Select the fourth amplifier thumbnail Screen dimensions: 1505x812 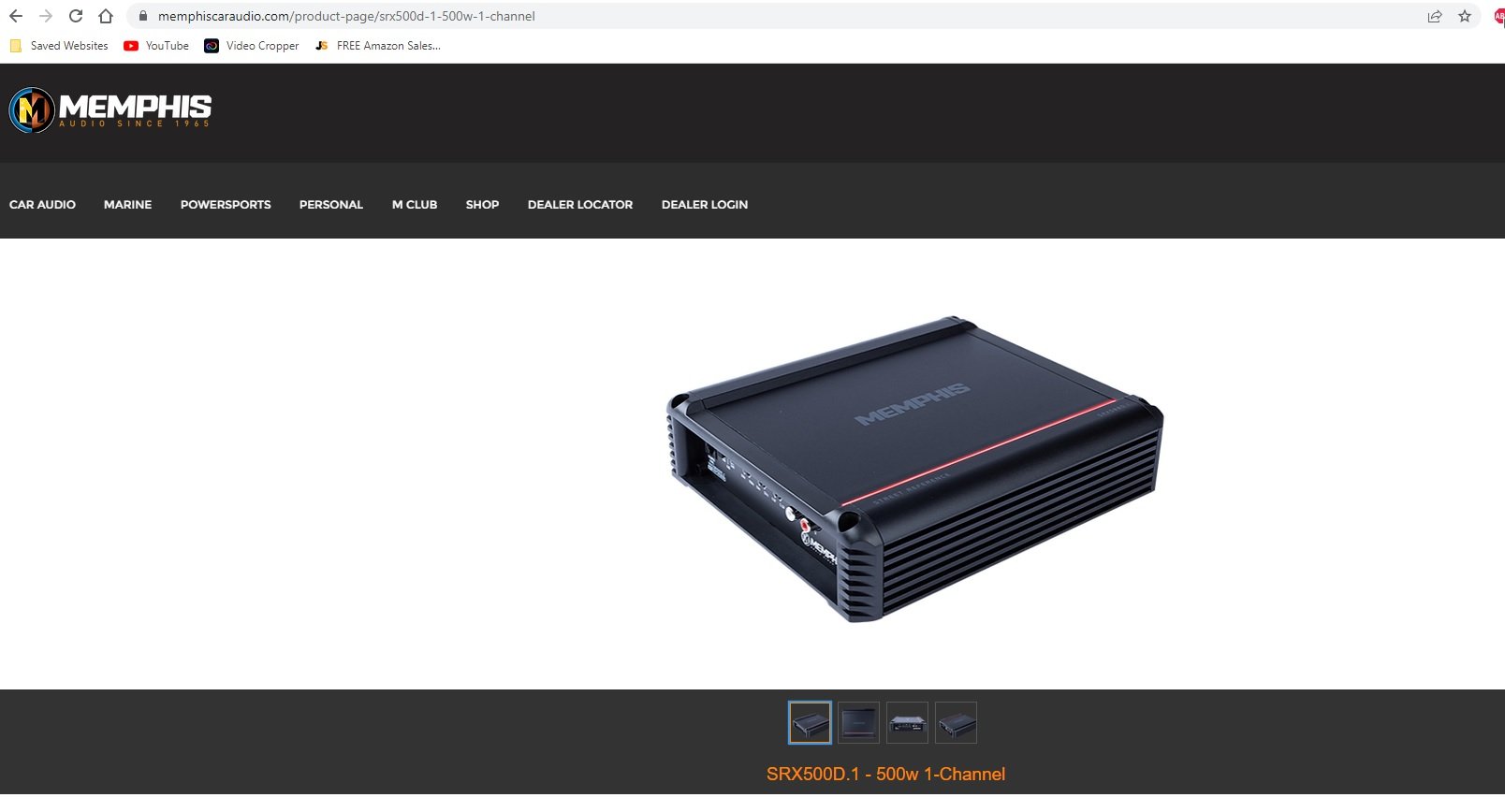click(x=956, y=723)
